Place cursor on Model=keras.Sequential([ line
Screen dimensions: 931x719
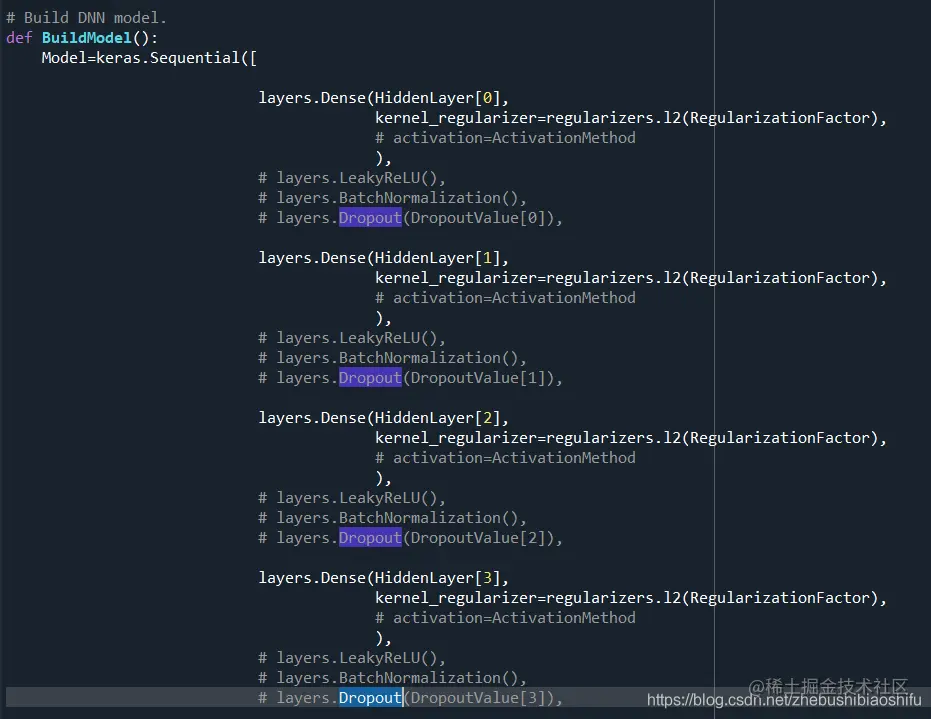click(x=149, y=58)
